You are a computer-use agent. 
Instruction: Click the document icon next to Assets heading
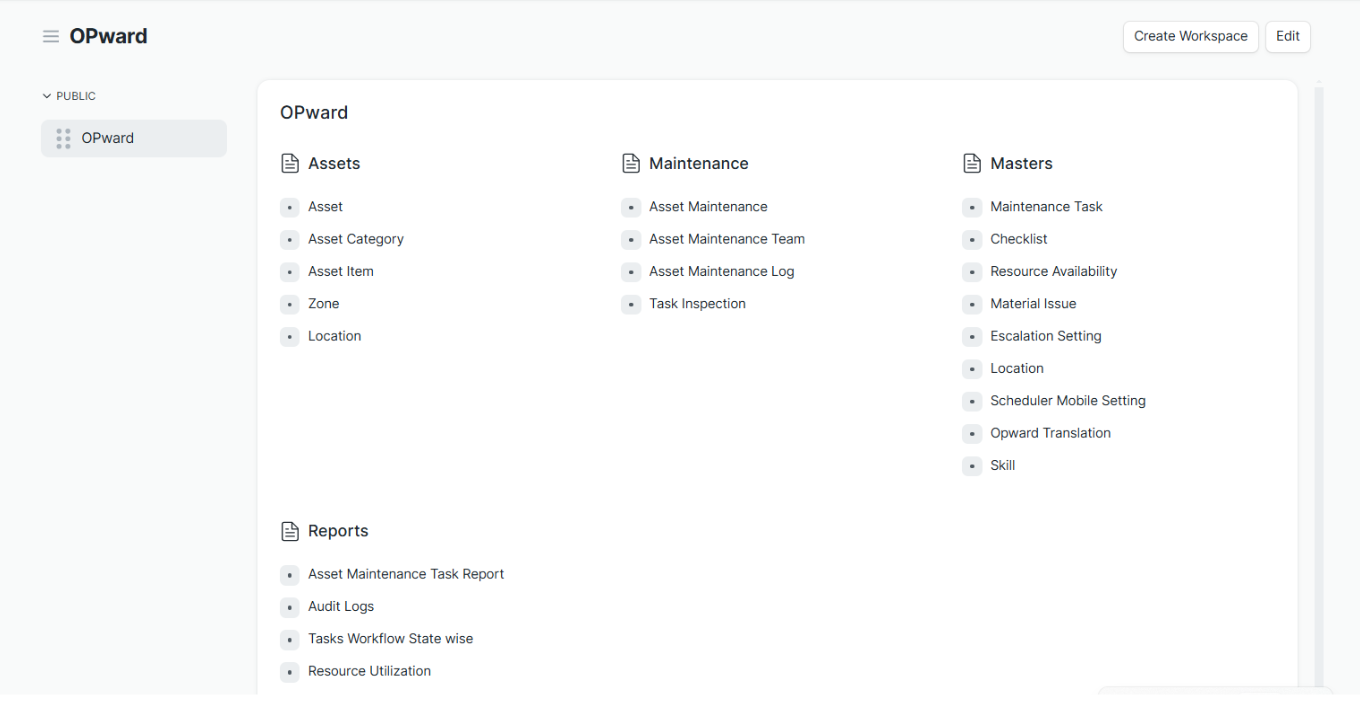click(x=290, y=164)
